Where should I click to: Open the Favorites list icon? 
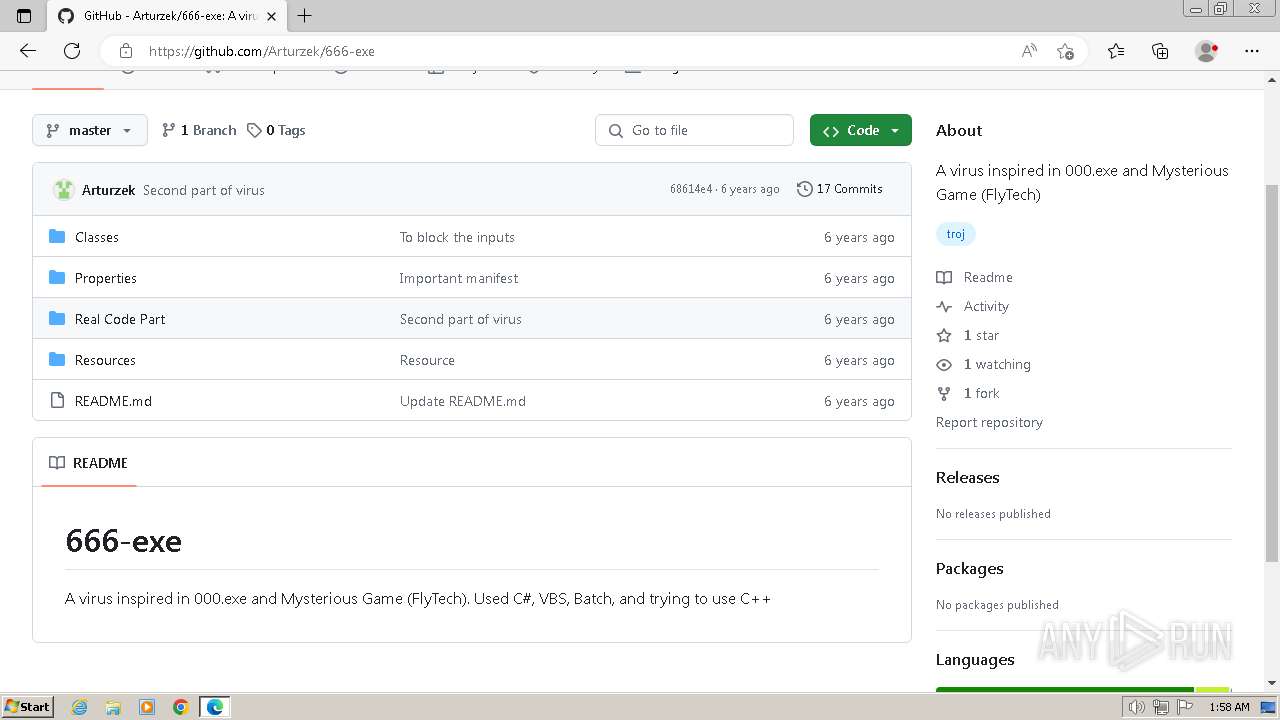[1116, 51]
